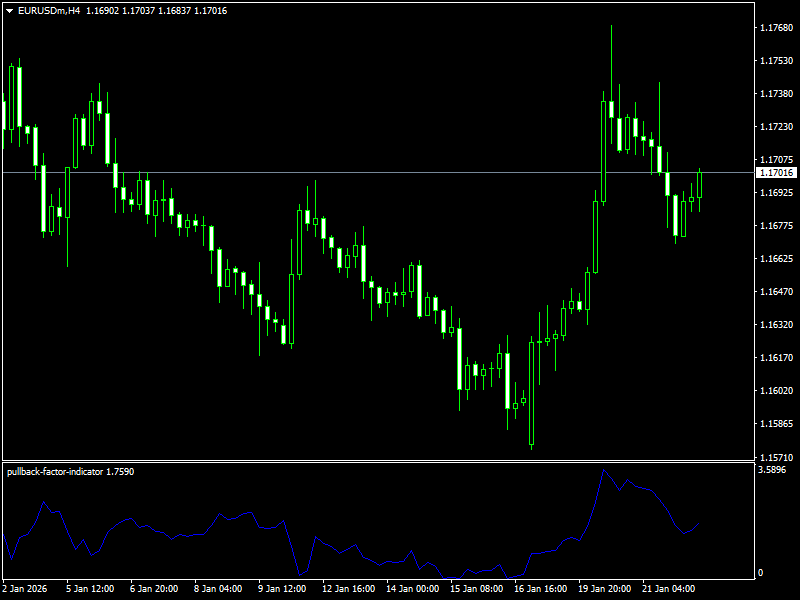Select the indicator scale zero label

tap(760, 573)
